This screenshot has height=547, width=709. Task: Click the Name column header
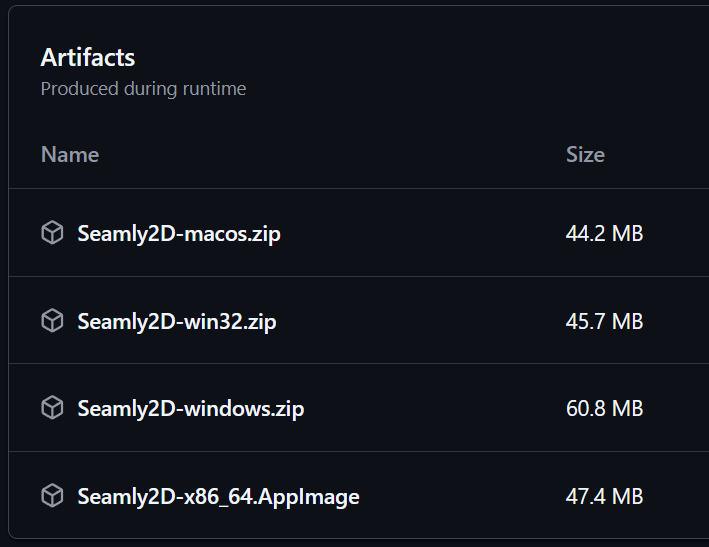[x=70, y=155]
